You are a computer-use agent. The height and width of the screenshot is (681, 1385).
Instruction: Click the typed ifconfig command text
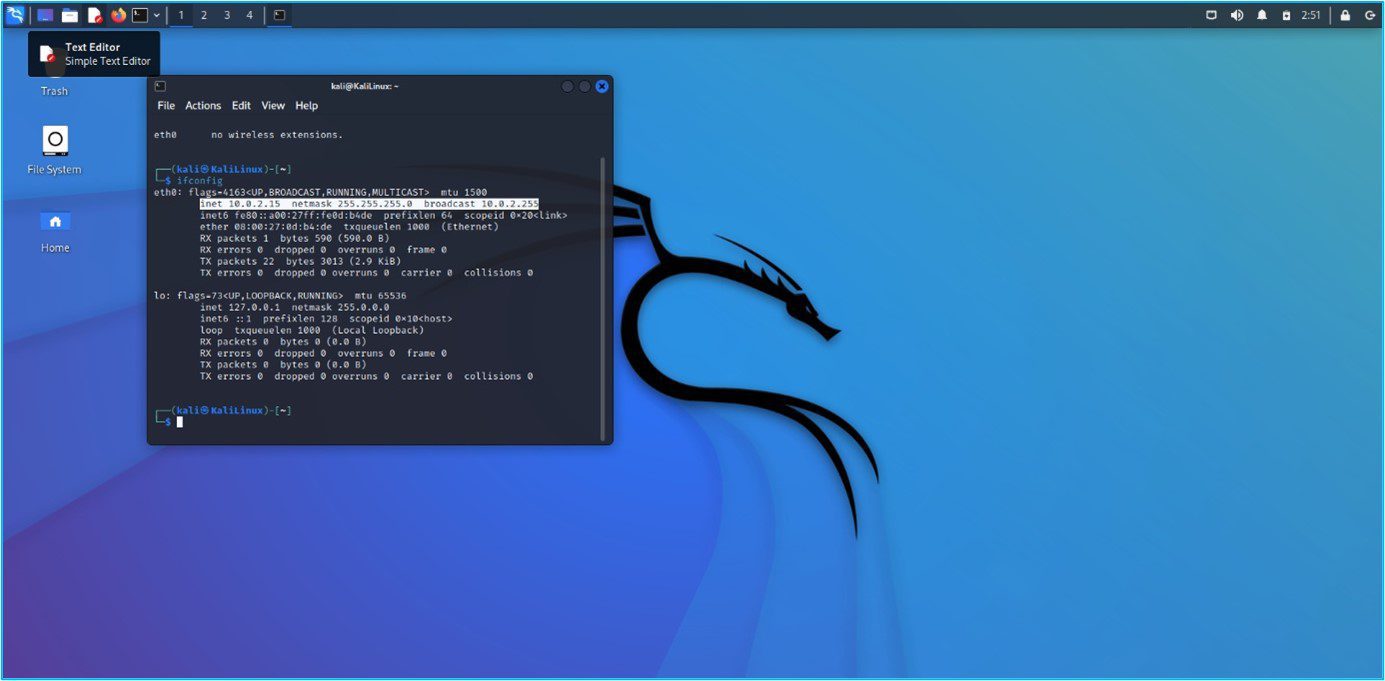pos(200,181)
